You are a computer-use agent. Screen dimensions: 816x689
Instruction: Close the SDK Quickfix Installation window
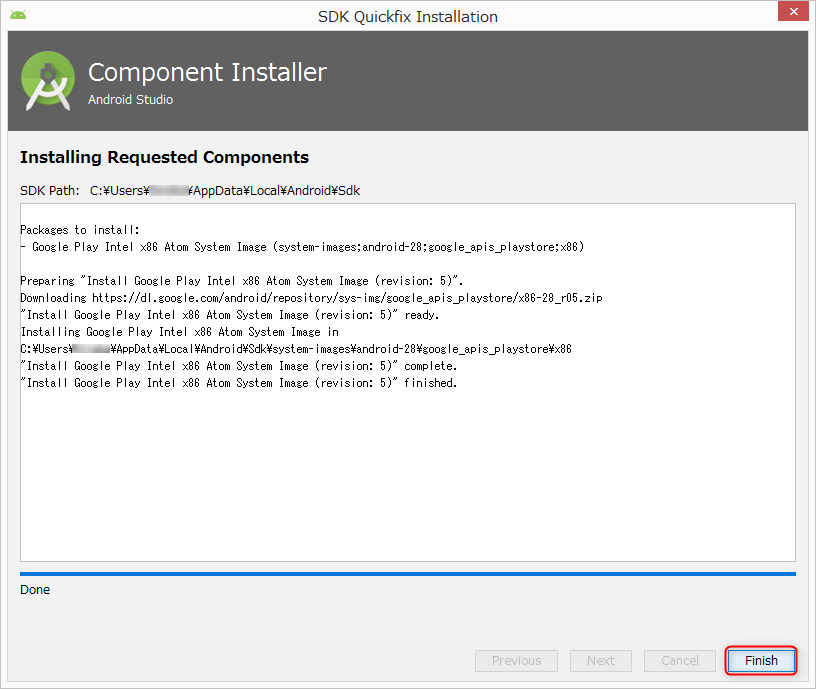793,11
